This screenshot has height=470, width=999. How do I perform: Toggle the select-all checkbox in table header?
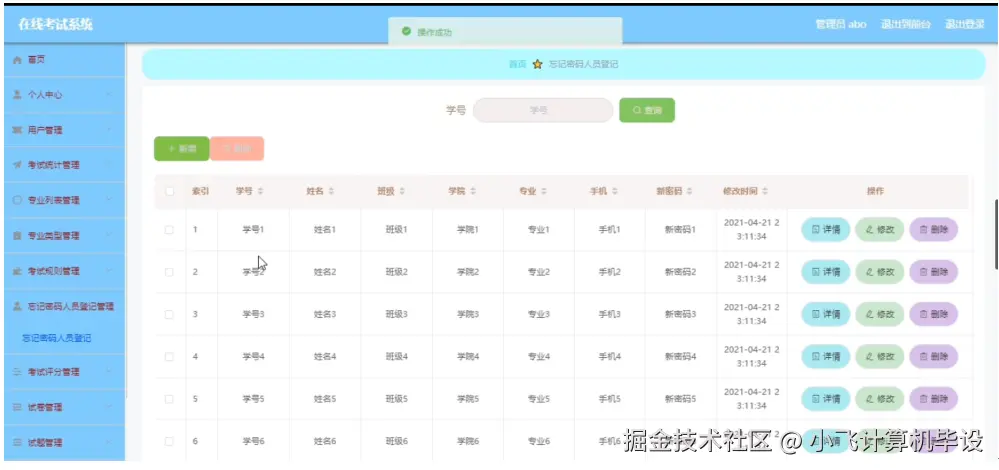tap(169, 191)
